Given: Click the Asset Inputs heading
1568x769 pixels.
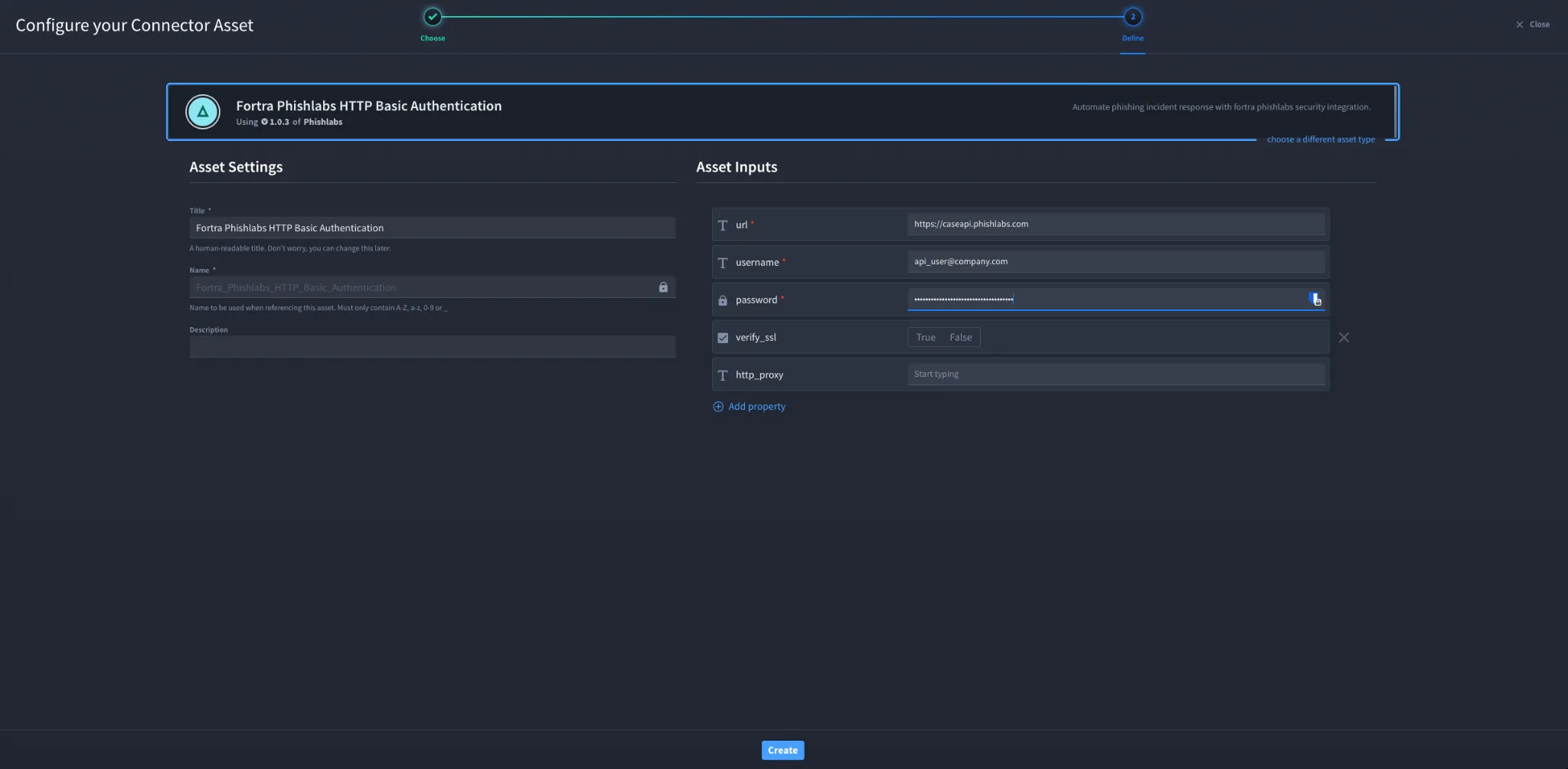Looking at the screenshot, I should (x=737, y=167).
